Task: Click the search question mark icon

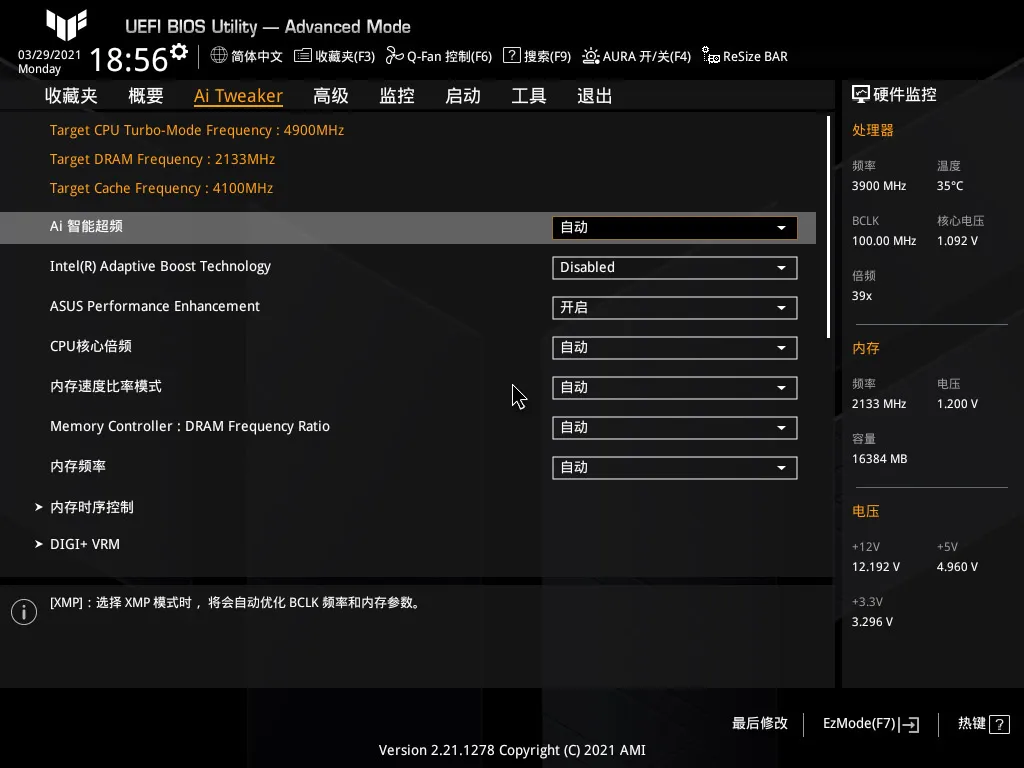Action: (x=511, y=56)
